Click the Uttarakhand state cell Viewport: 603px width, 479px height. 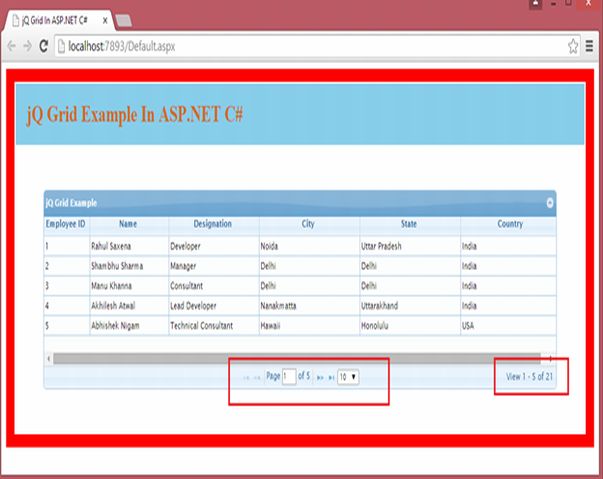410,306
